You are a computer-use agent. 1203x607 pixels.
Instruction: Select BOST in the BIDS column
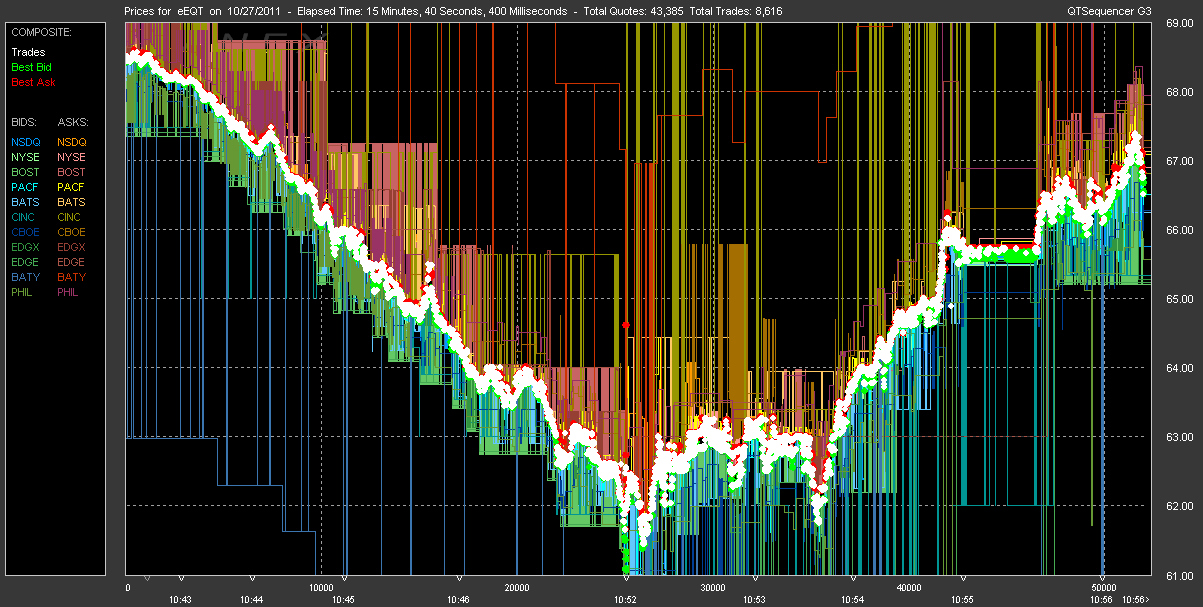click(x=26, y=172)
